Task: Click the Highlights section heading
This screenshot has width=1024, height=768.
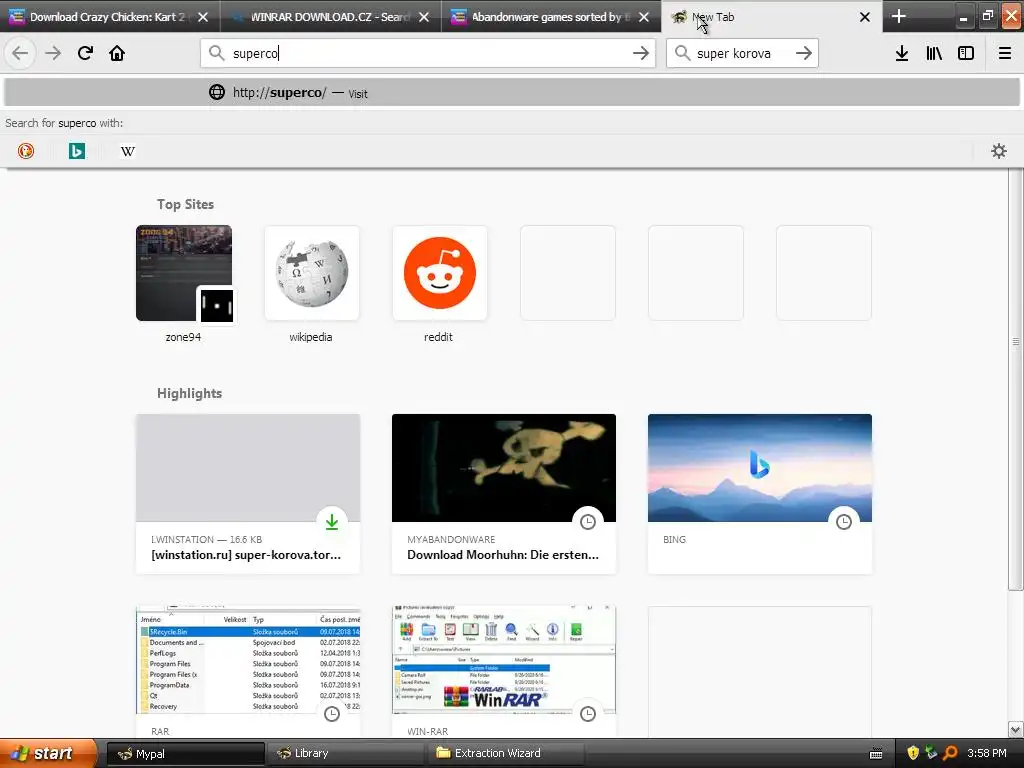Action: pyautogui.click(x=189, y=393)
